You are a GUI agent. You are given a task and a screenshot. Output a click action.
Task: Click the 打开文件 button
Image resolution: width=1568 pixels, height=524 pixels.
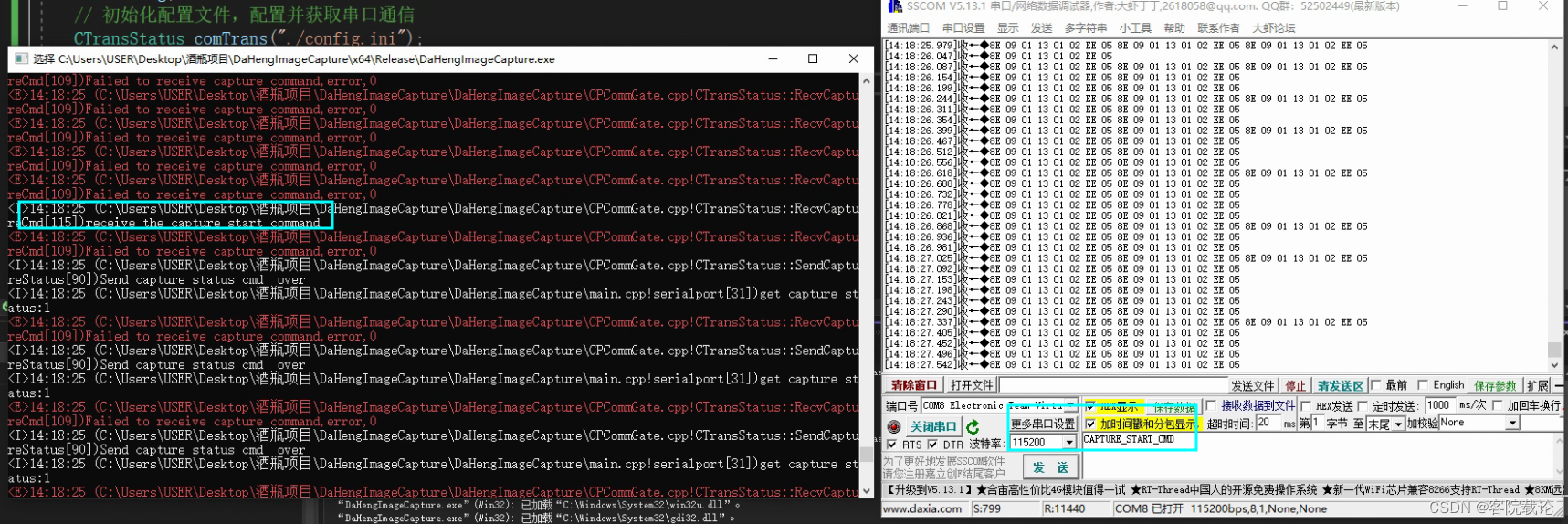972,385
